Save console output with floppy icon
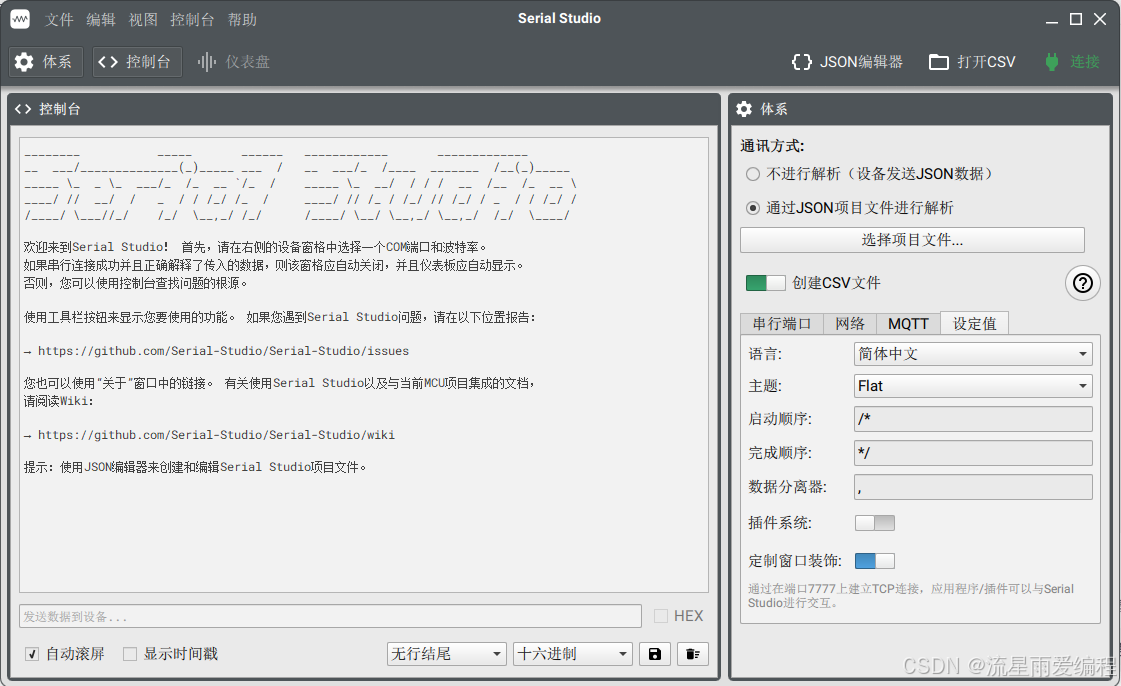The image size is (1121, 686). click(x=654, y=654)
